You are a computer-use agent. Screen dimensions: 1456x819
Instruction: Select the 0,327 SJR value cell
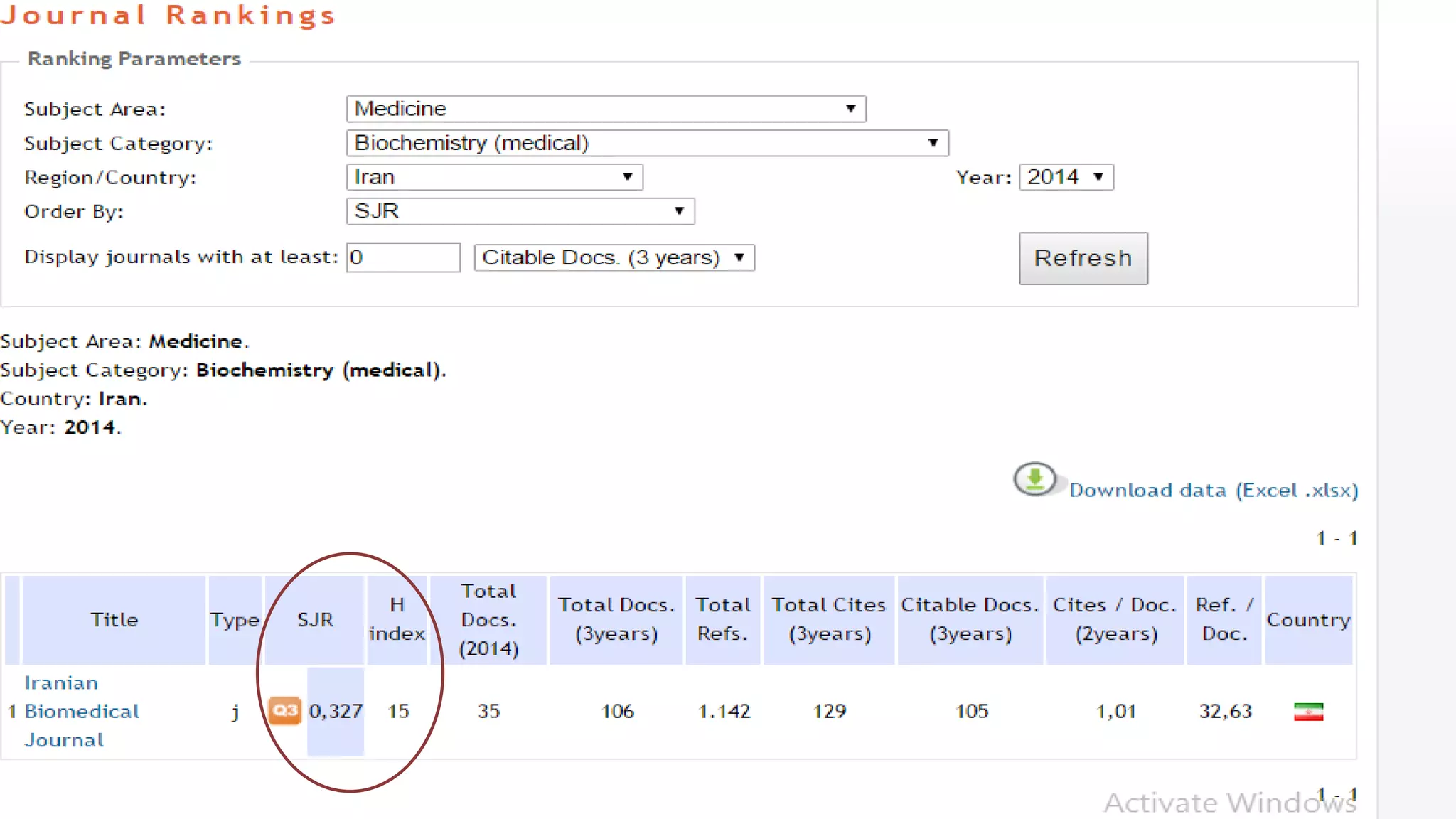coord(336,711)
